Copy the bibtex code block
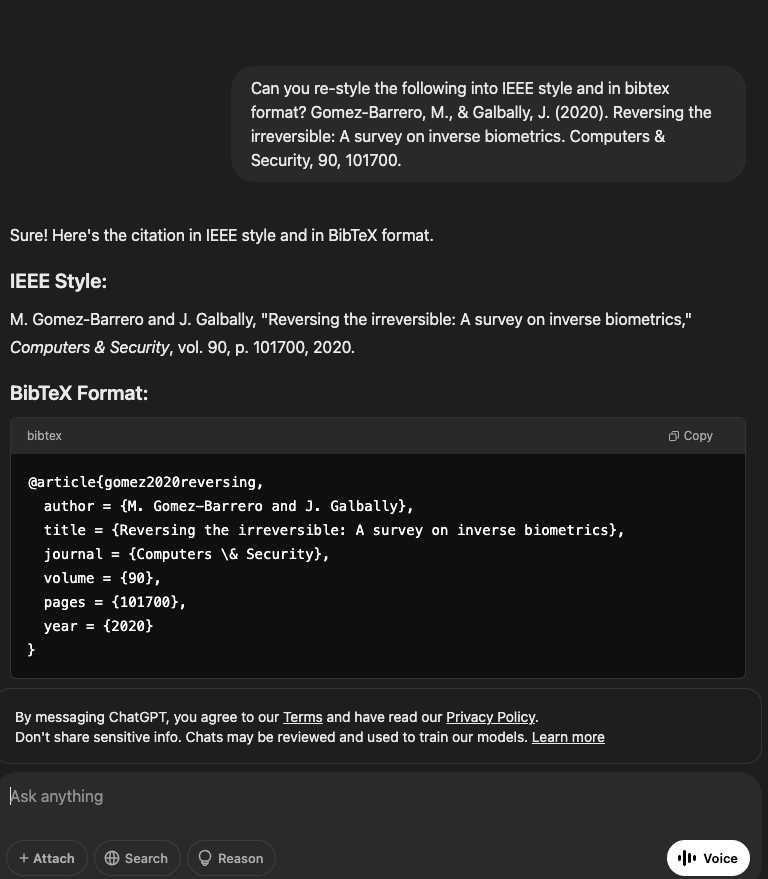Viewport: 768px width, 879px height. pos(690,436)
